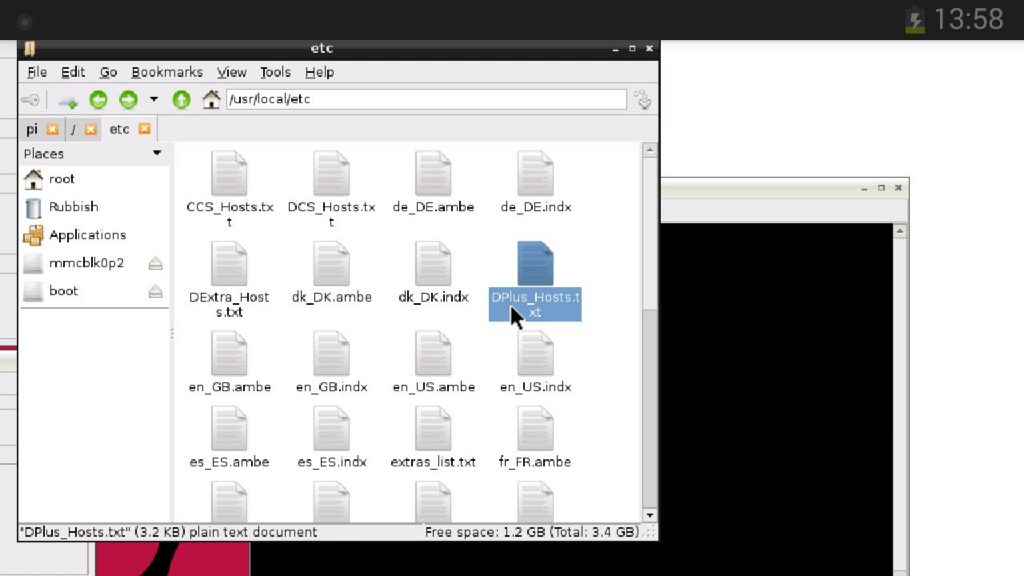Screen dimensions: 1024x576
Task: Select the en_US.indx file icon
Action: (x=535, y=354)
